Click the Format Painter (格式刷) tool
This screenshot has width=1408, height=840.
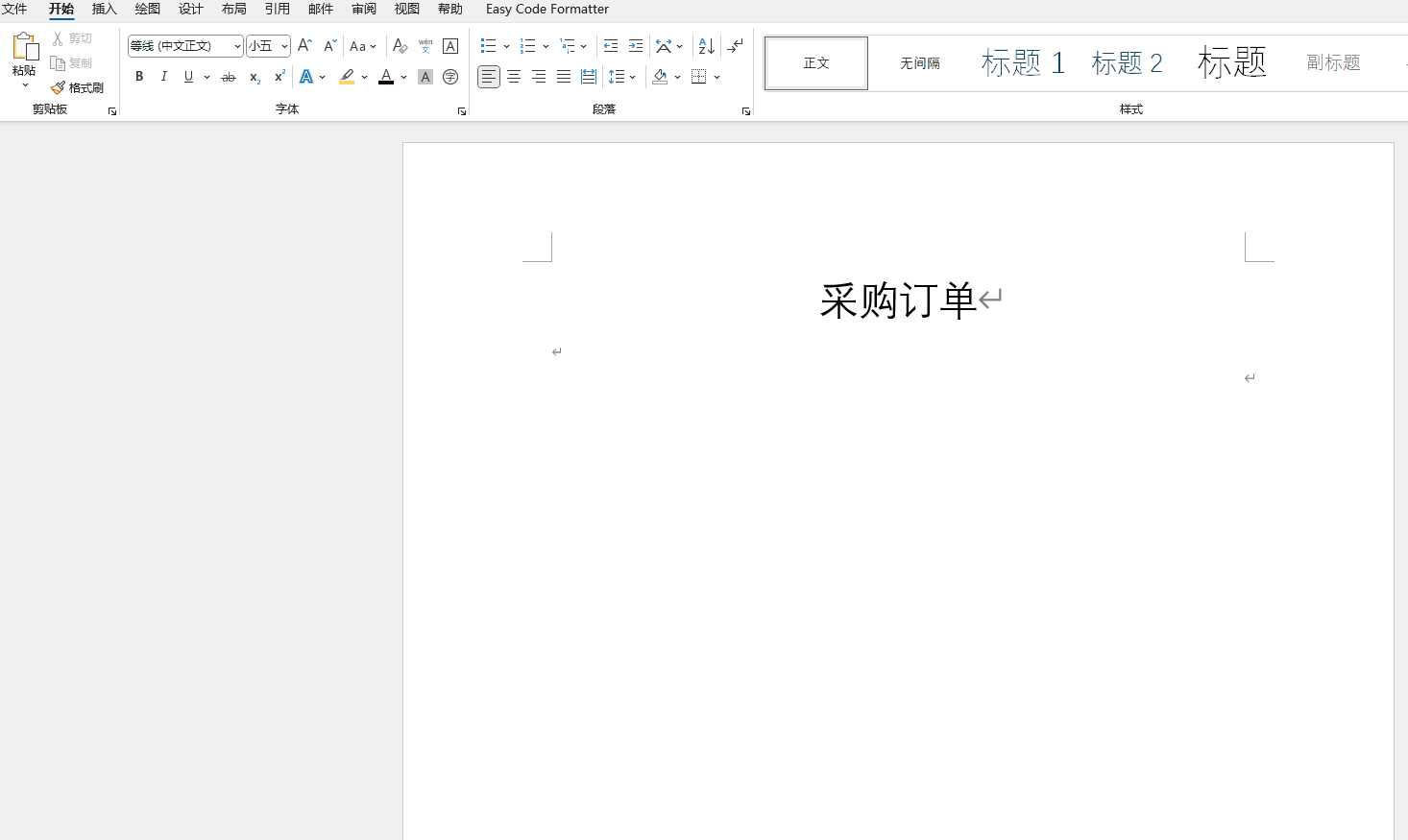[x=77, y=87]
